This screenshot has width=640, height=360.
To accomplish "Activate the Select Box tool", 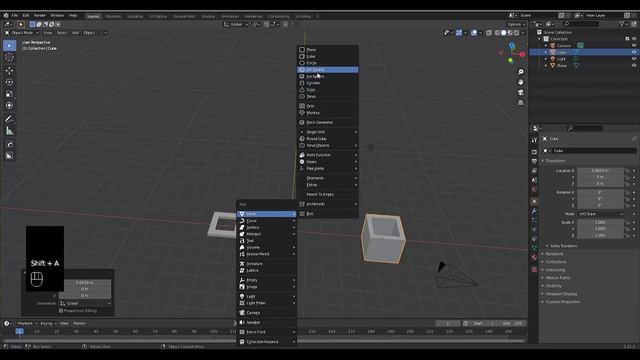I will 9,45.
